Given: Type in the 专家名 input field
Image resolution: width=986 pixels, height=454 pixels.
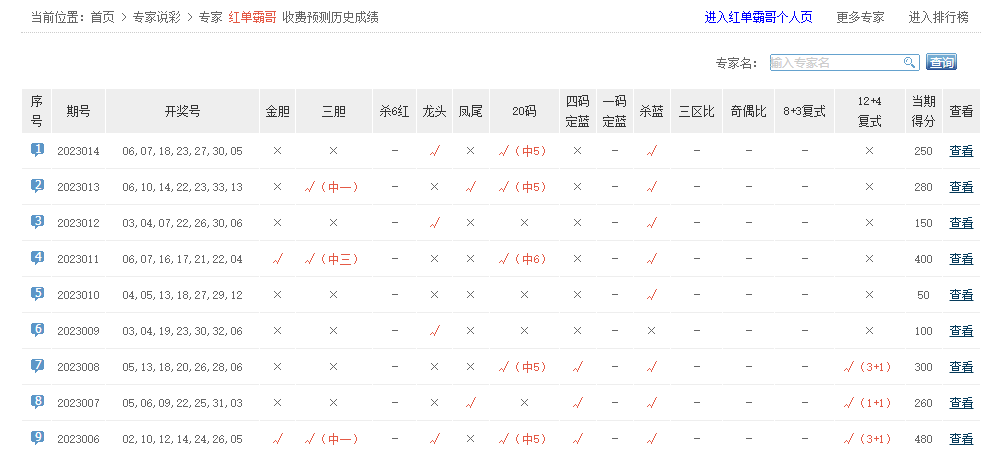Looking at the screenshot, I should click(x=836, y=62).
